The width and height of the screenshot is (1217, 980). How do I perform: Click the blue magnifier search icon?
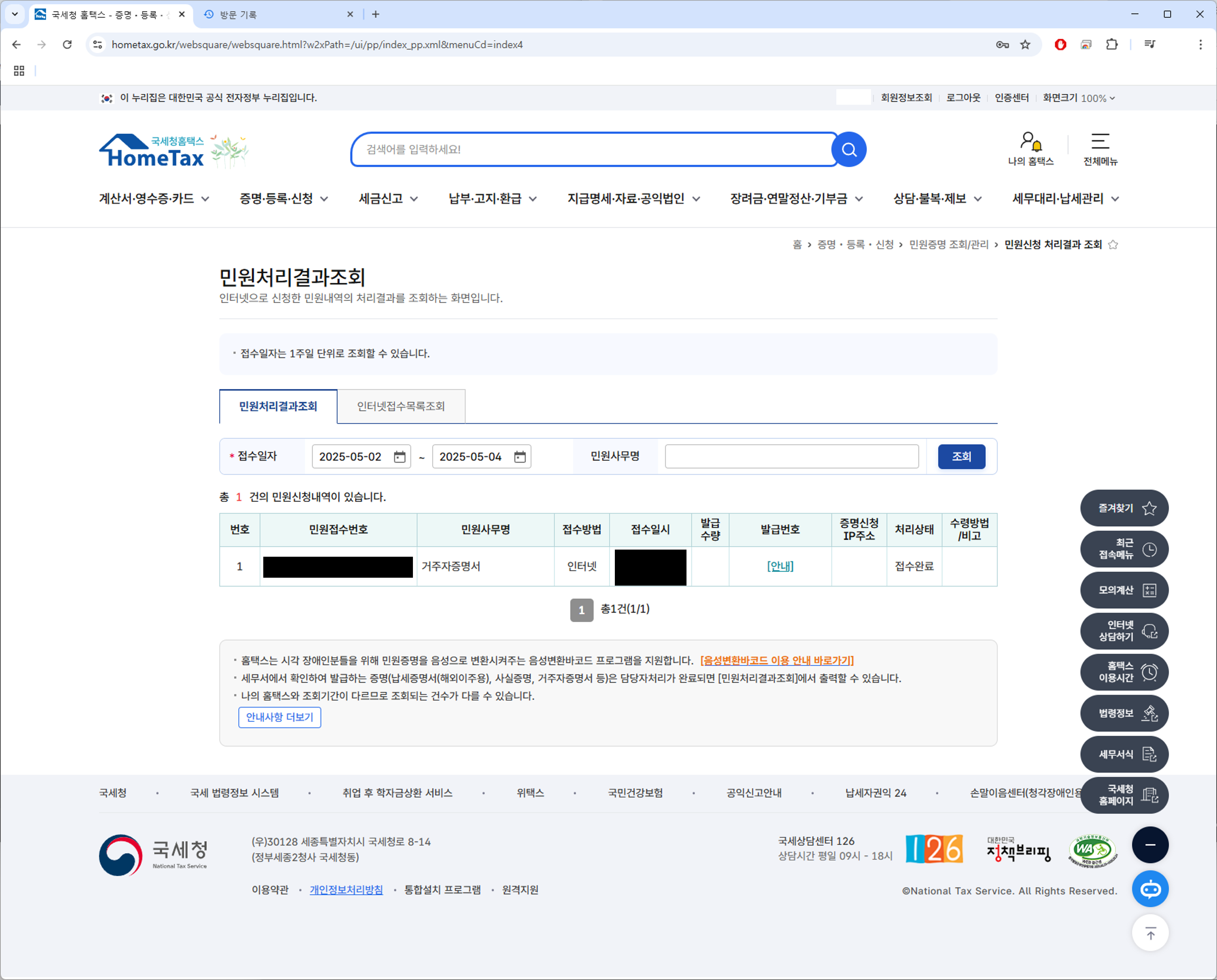848,150
